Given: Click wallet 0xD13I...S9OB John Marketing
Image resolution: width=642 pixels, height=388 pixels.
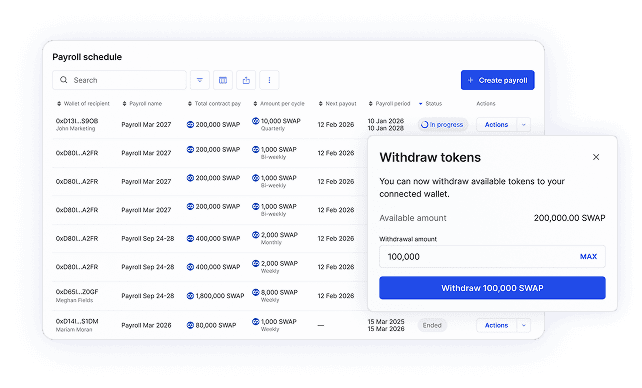Looking at the screenshot, I should [77, 124].
